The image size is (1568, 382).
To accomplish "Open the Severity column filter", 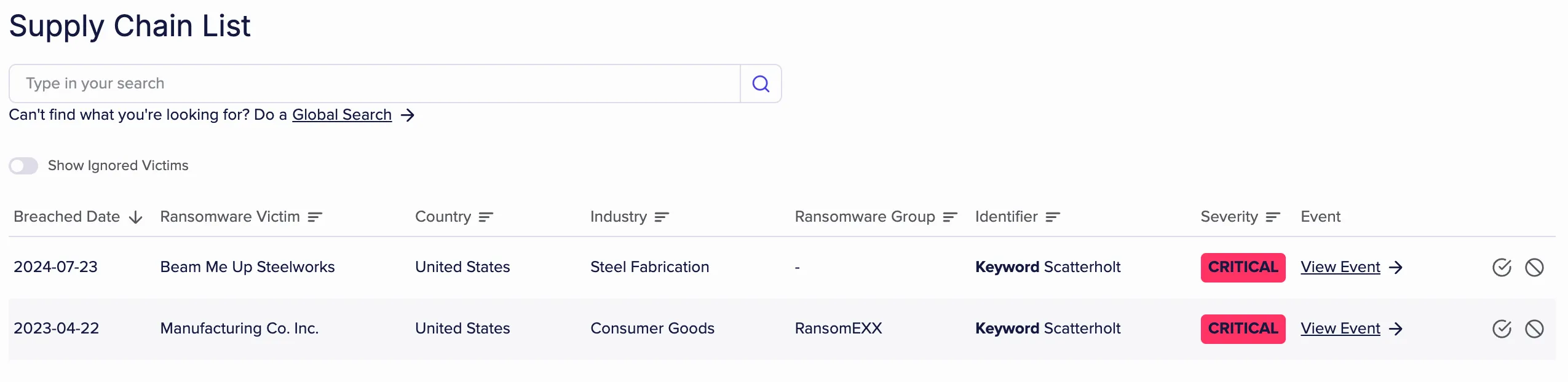I will pyautogui.click(x=1273, y=217).
